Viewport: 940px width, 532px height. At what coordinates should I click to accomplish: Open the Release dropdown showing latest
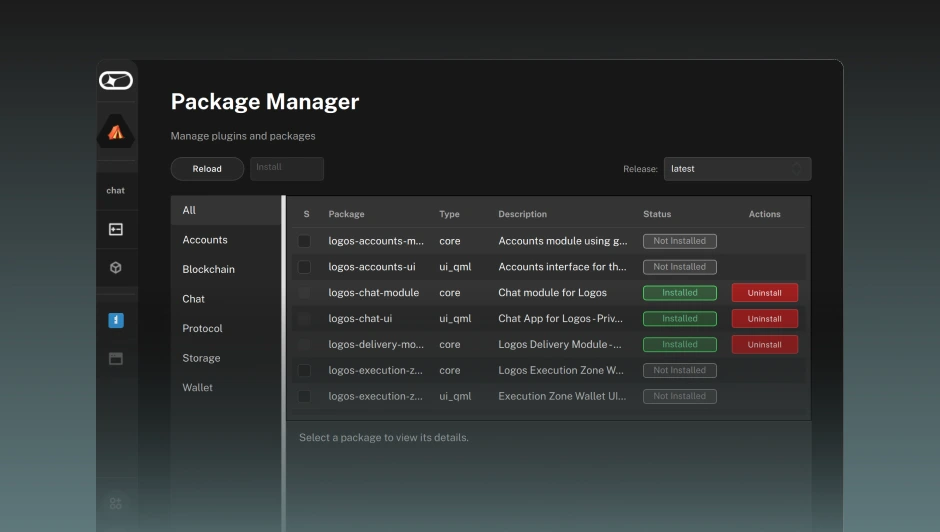(737, 169)
